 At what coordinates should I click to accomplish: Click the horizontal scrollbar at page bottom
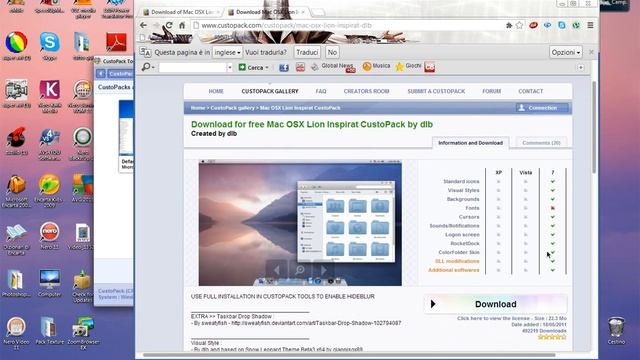(349, 355)
